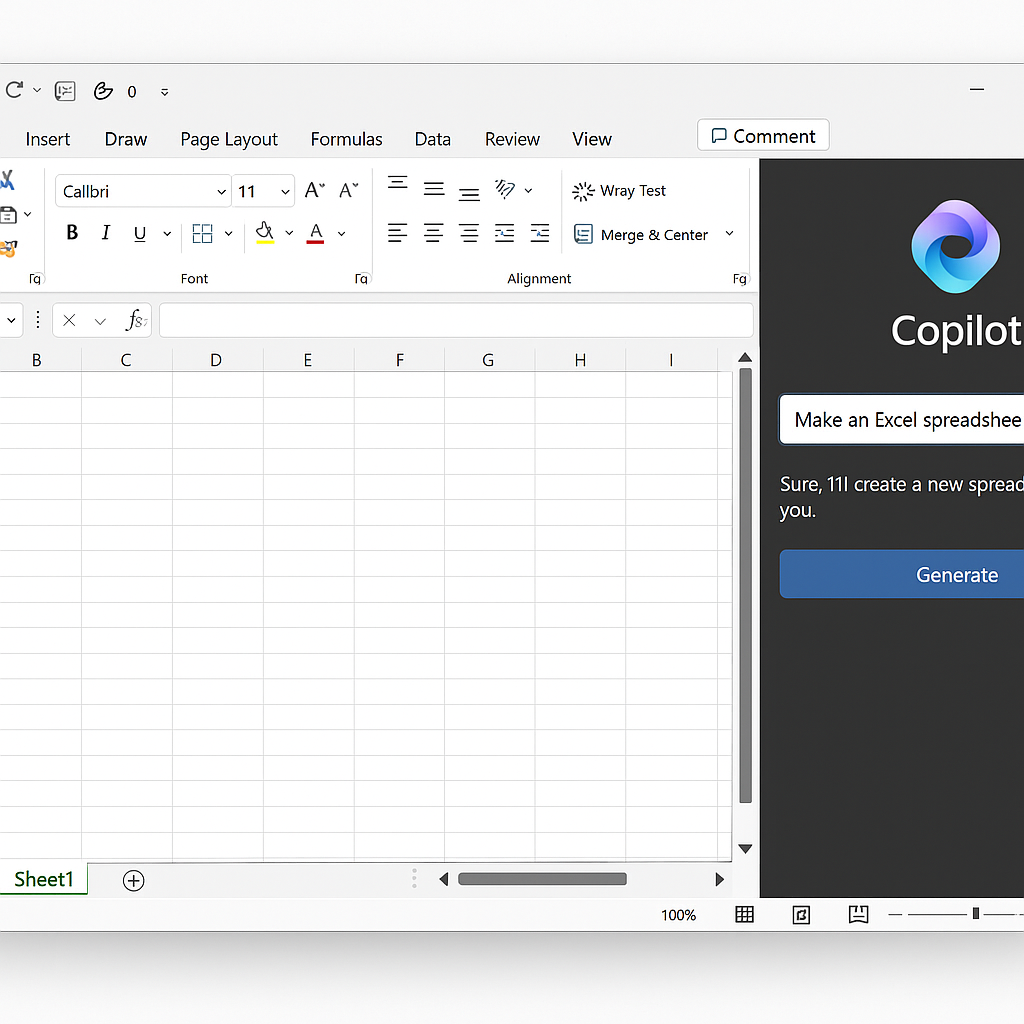Click the Copy clipboard icon
Viewport: 1024px width, 1024px height.
coord(8,215)
